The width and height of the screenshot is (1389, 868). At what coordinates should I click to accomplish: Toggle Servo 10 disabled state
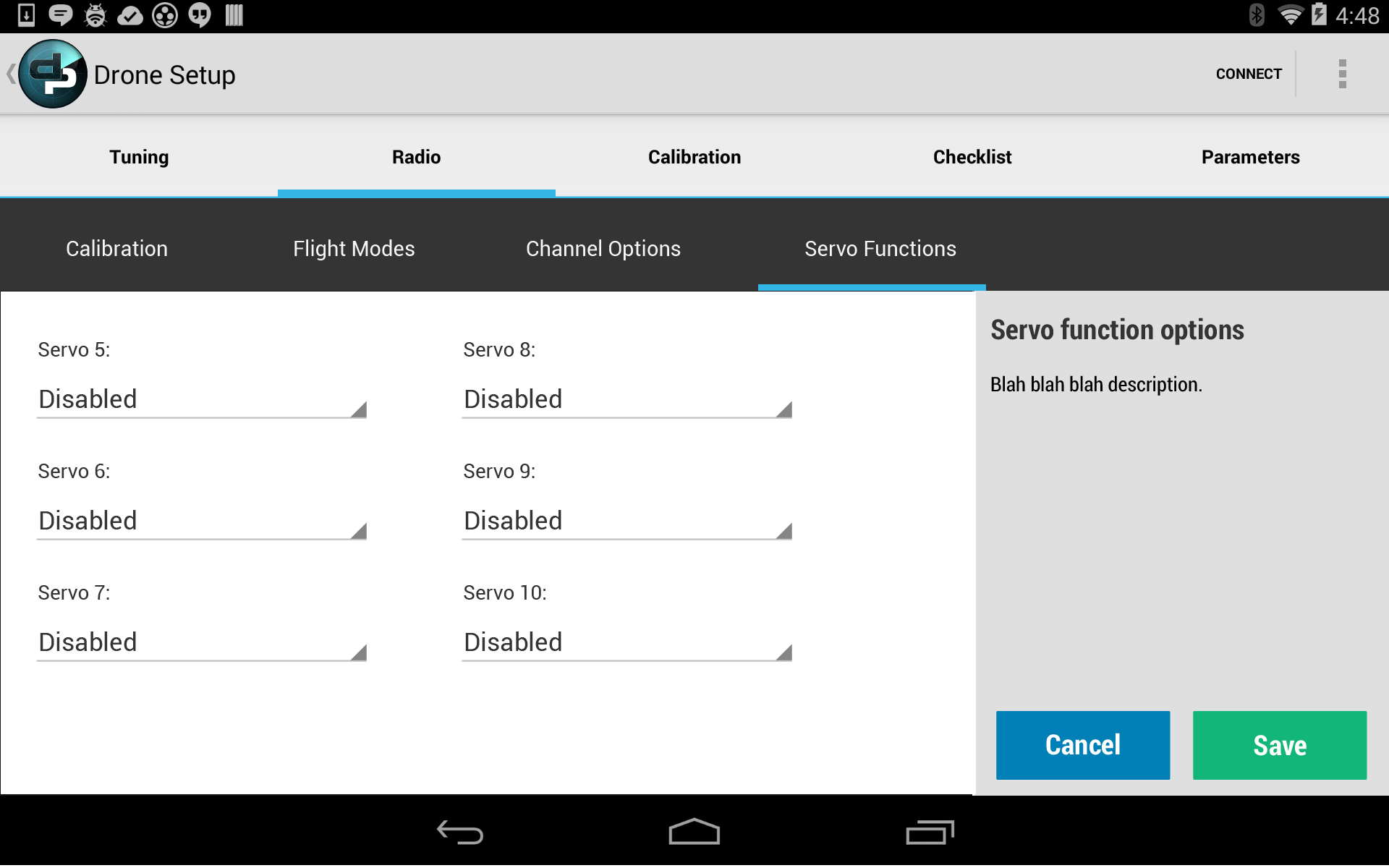(626, 641)
